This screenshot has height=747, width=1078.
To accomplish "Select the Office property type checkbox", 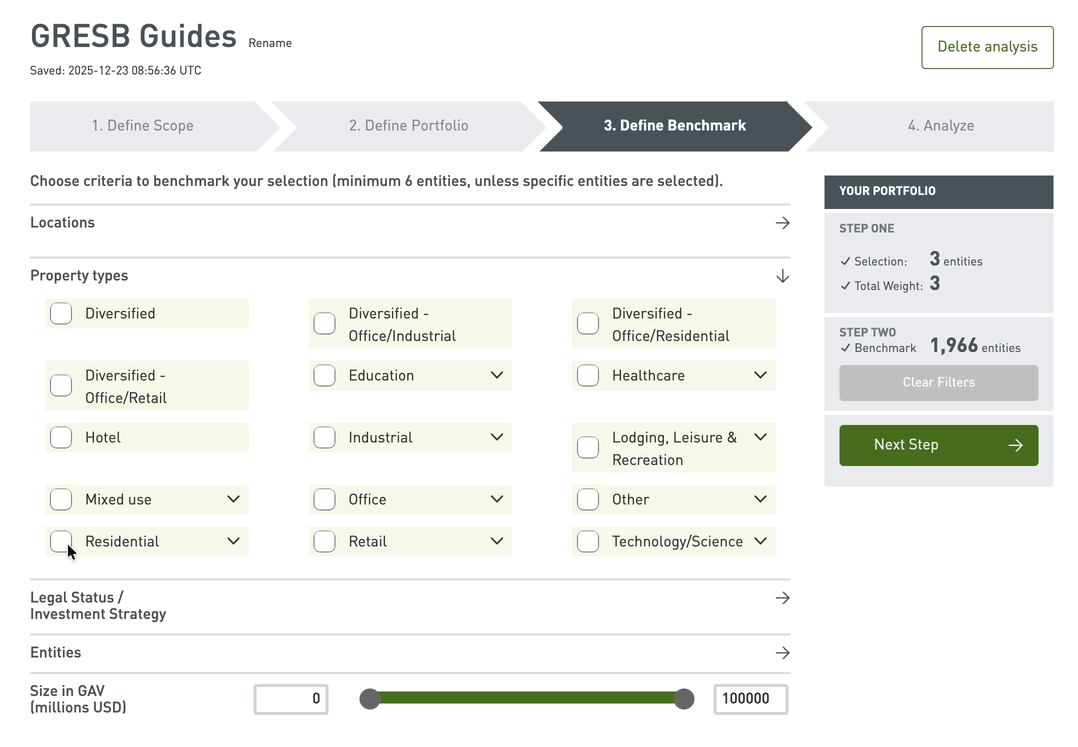I will (324, 499).
